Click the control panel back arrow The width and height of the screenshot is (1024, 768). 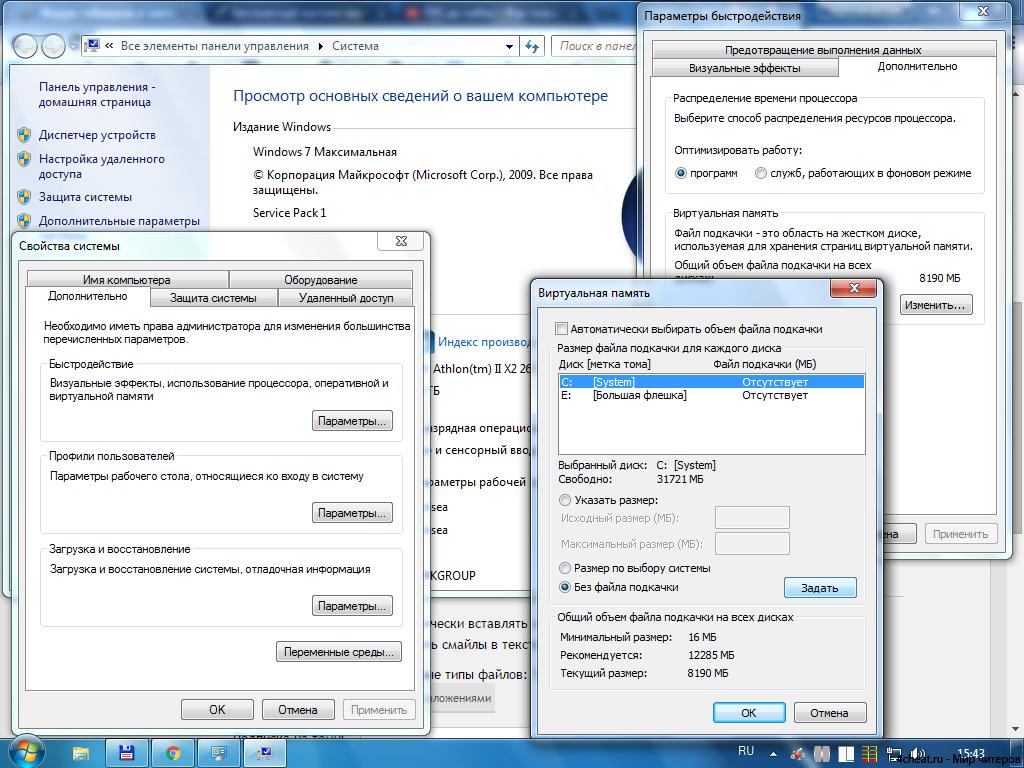coord(25,46)
